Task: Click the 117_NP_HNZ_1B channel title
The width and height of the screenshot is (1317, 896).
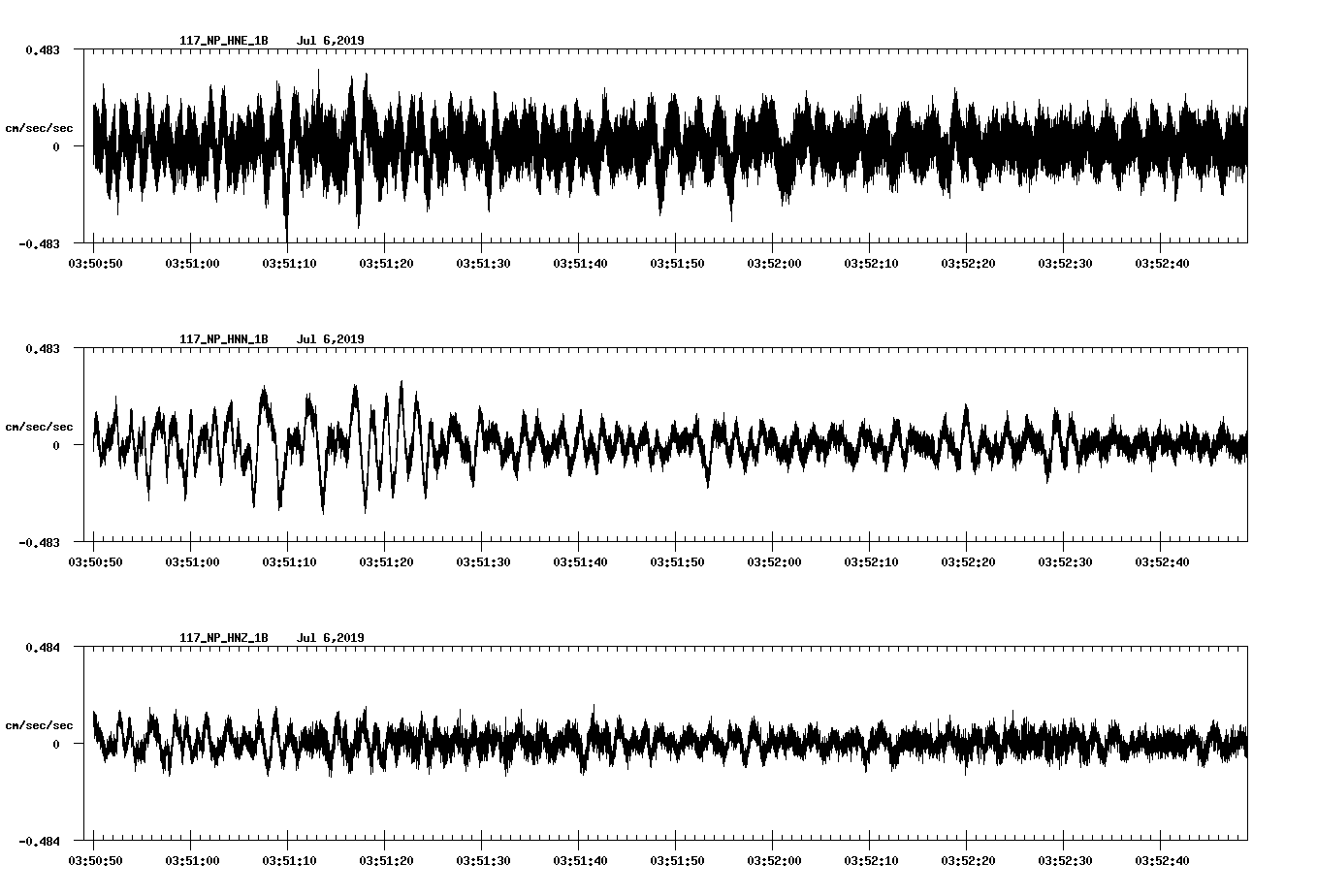Action: pos(224,638)
